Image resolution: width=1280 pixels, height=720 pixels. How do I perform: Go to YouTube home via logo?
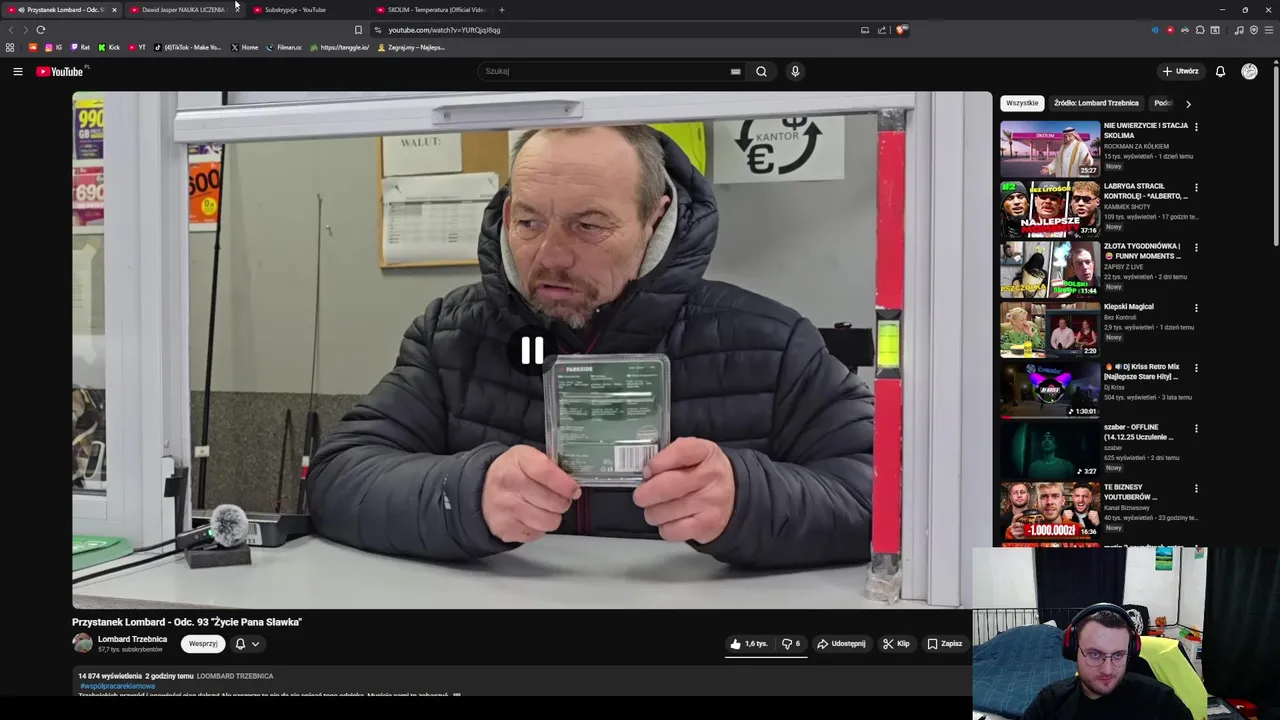tap(61, 71)
